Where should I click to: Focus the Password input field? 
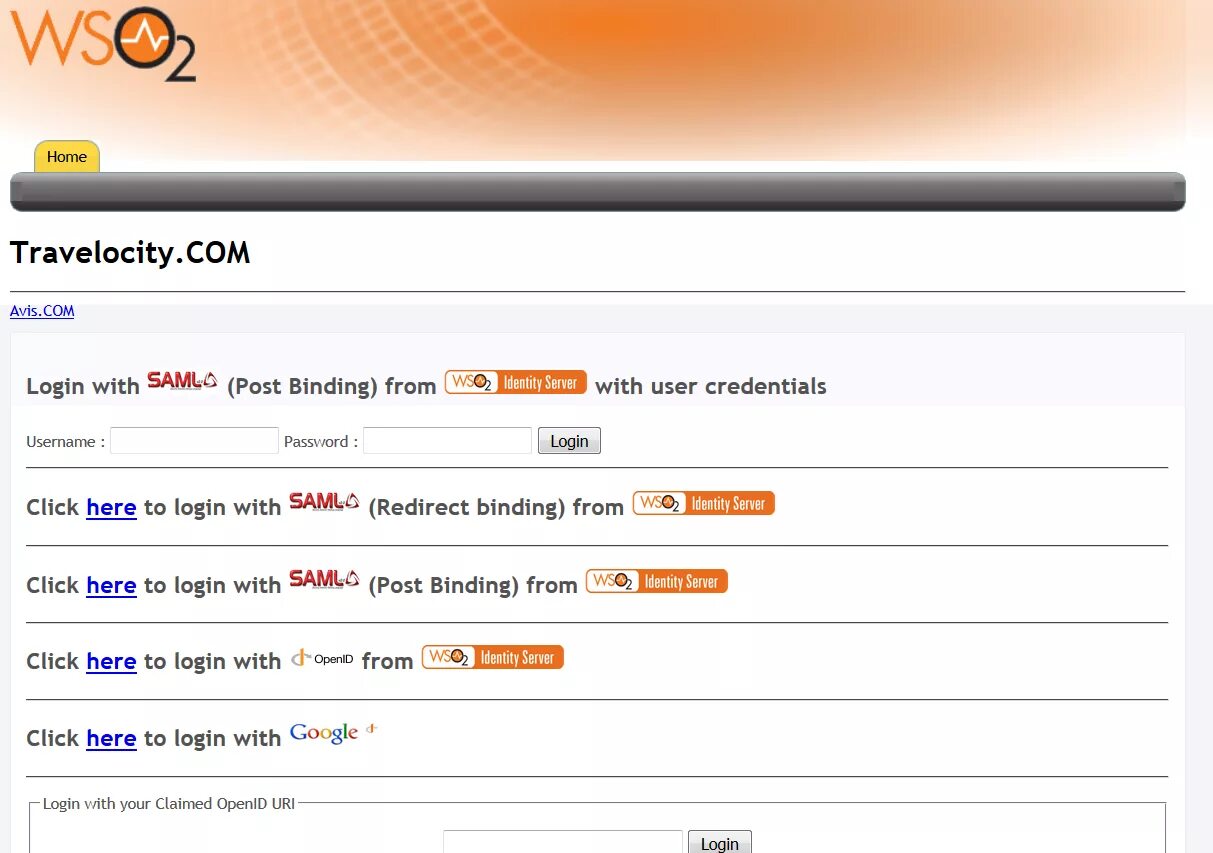pos(447,441)
